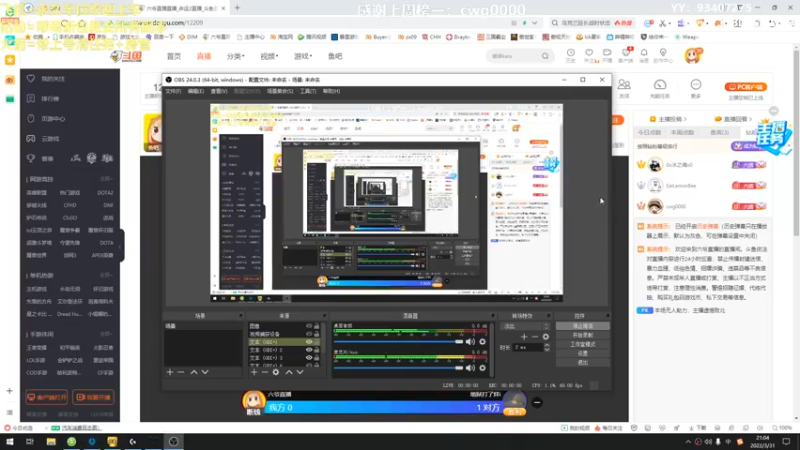Click the 退出 button in OBS
Screen dimensions: 800x450
coord(583,363)
